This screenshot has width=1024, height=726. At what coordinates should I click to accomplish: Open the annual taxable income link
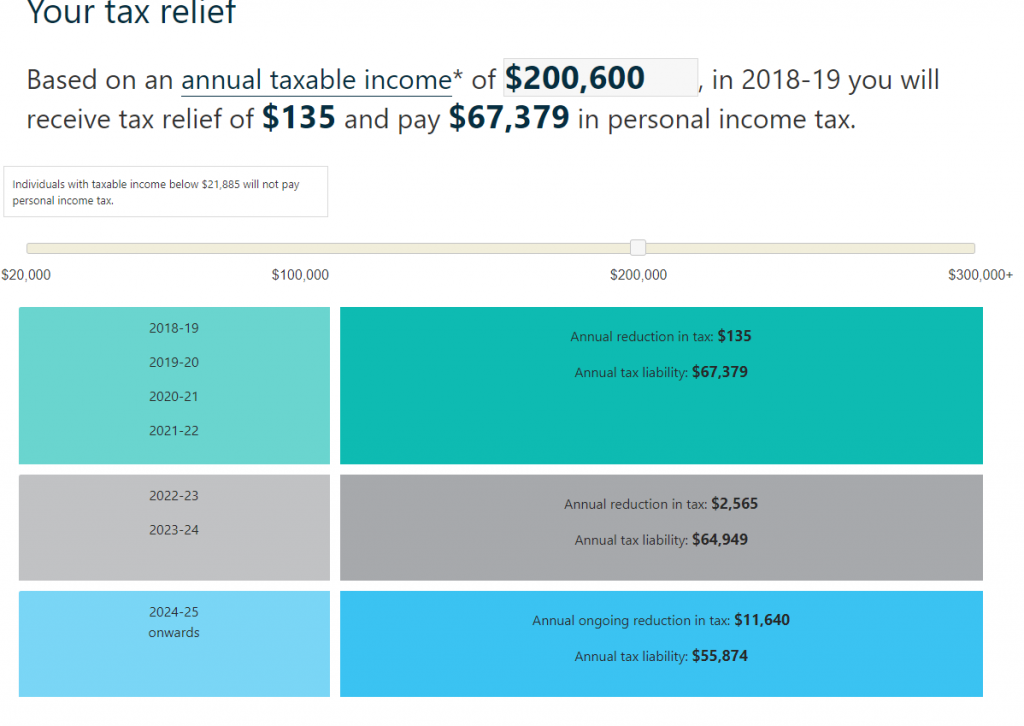point(316,80)
